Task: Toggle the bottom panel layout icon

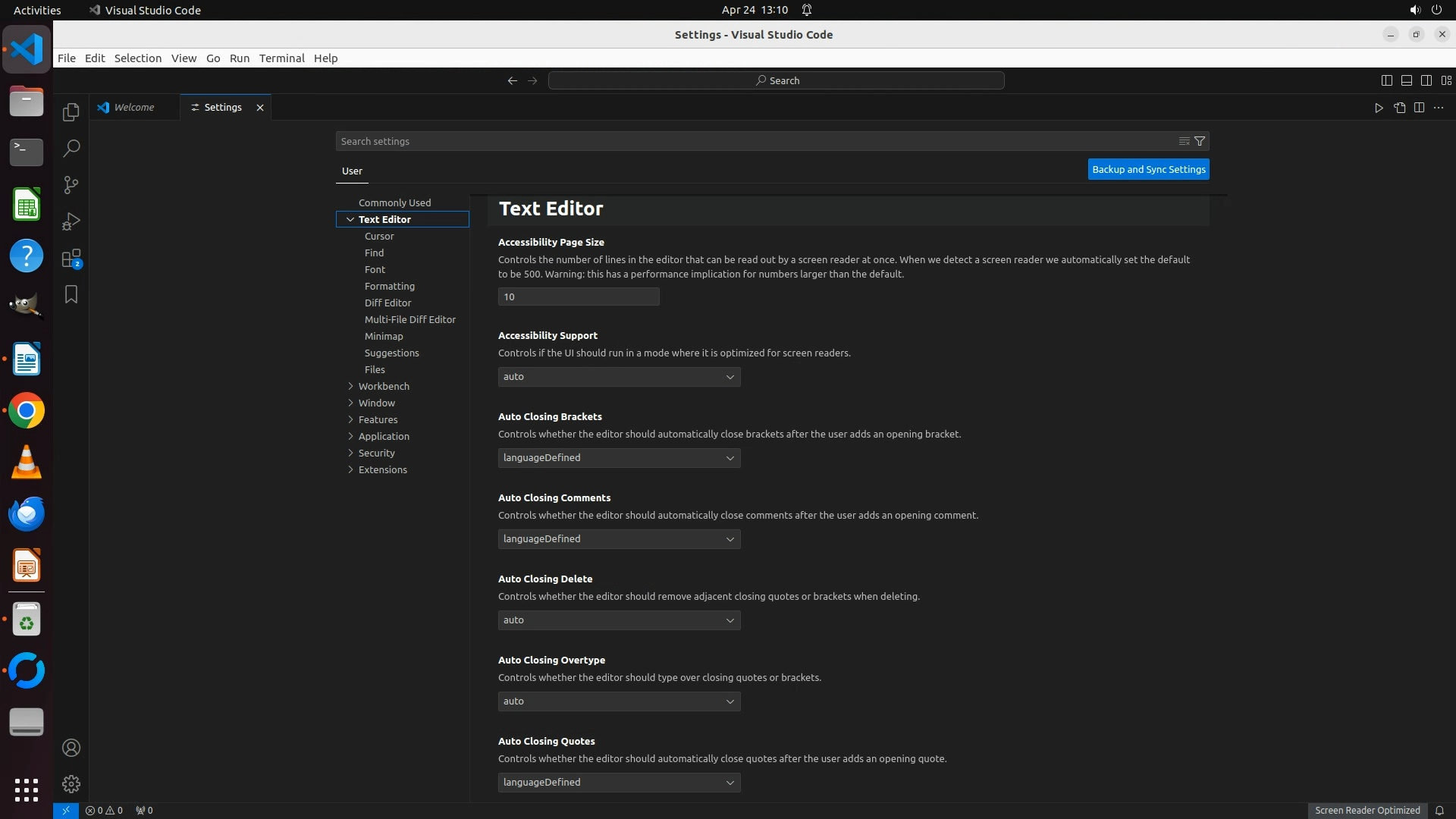Action: point(1406,80)
